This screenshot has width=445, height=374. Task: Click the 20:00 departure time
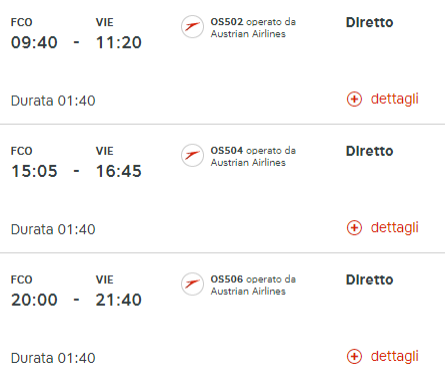34,300
